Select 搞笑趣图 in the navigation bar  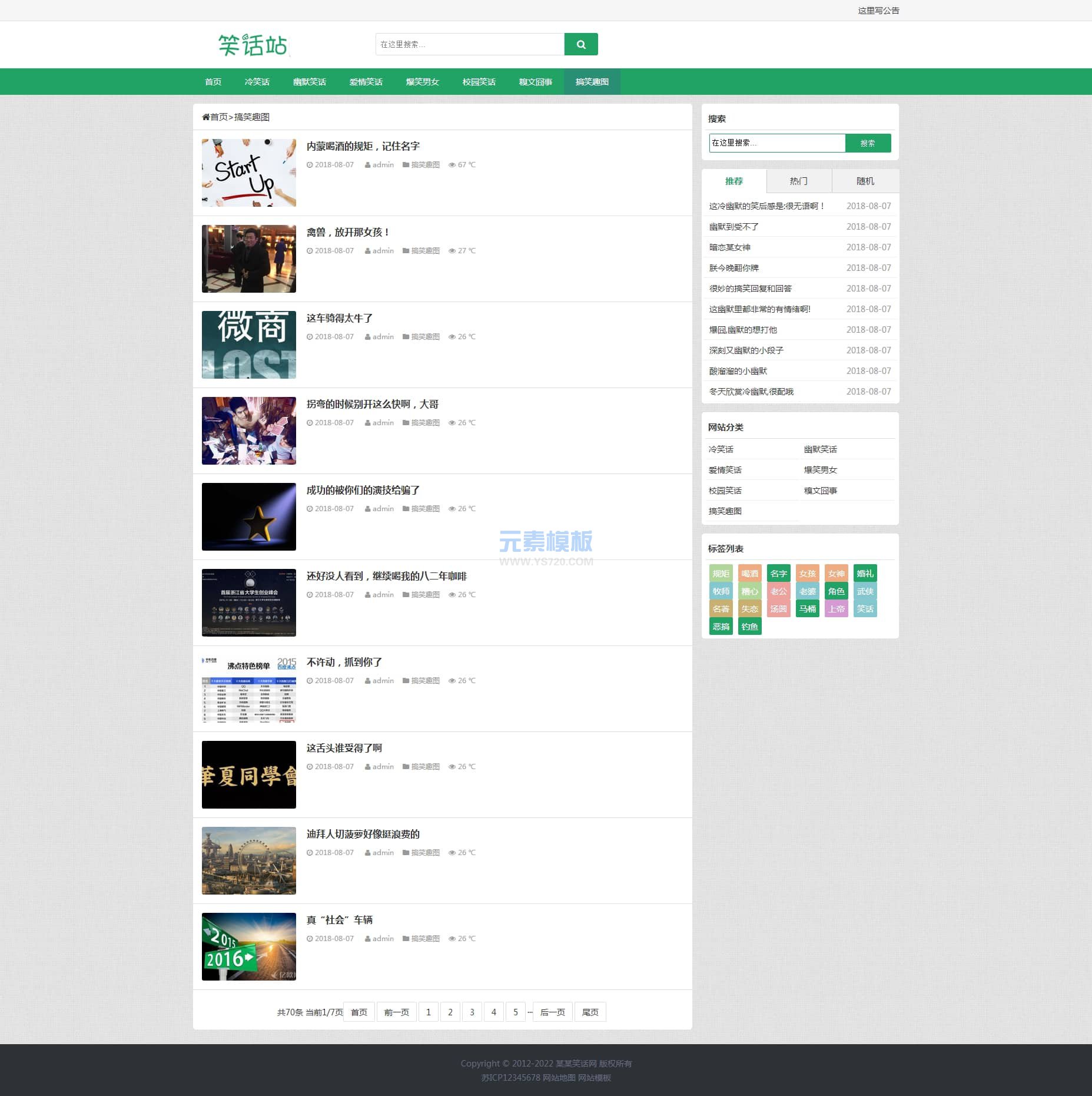coord(592,82)
